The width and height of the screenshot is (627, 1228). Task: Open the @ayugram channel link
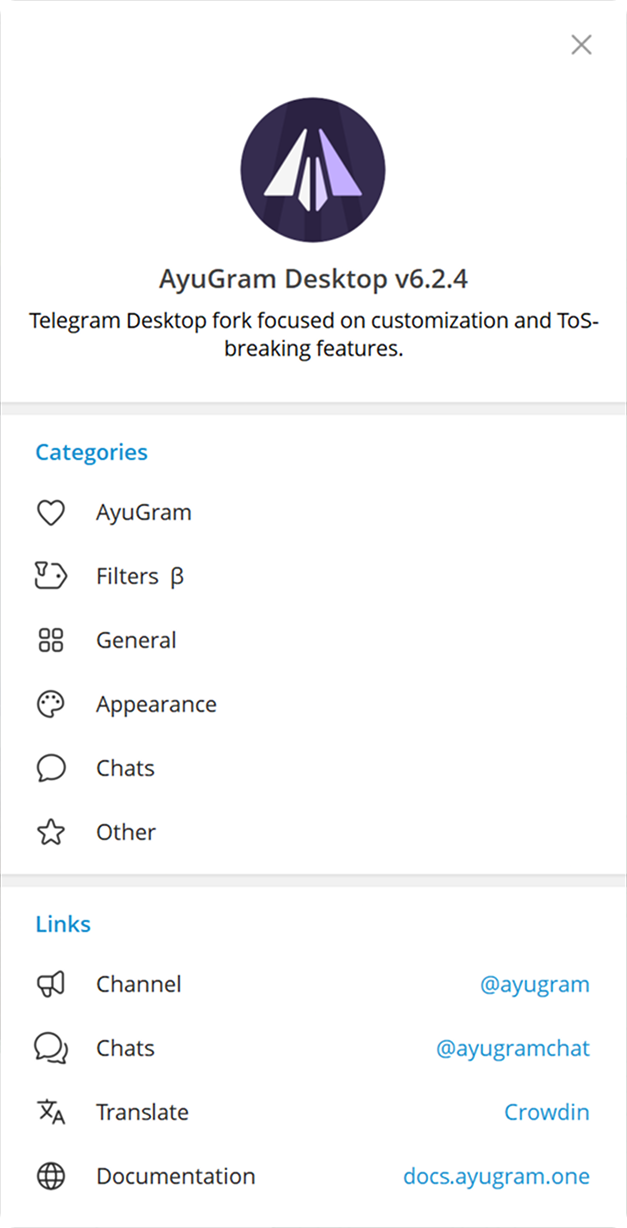535,985
